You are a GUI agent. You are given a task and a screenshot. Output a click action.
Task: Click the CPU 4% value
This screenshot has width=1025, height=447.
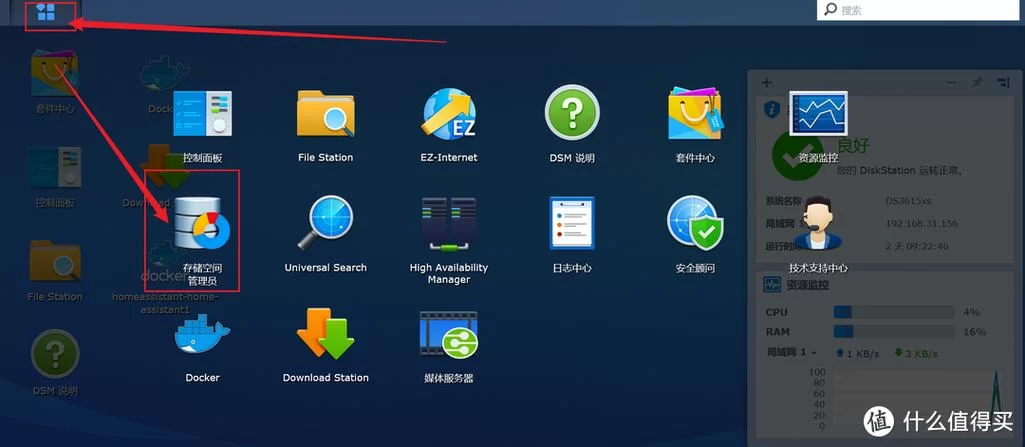pos(971,312)
